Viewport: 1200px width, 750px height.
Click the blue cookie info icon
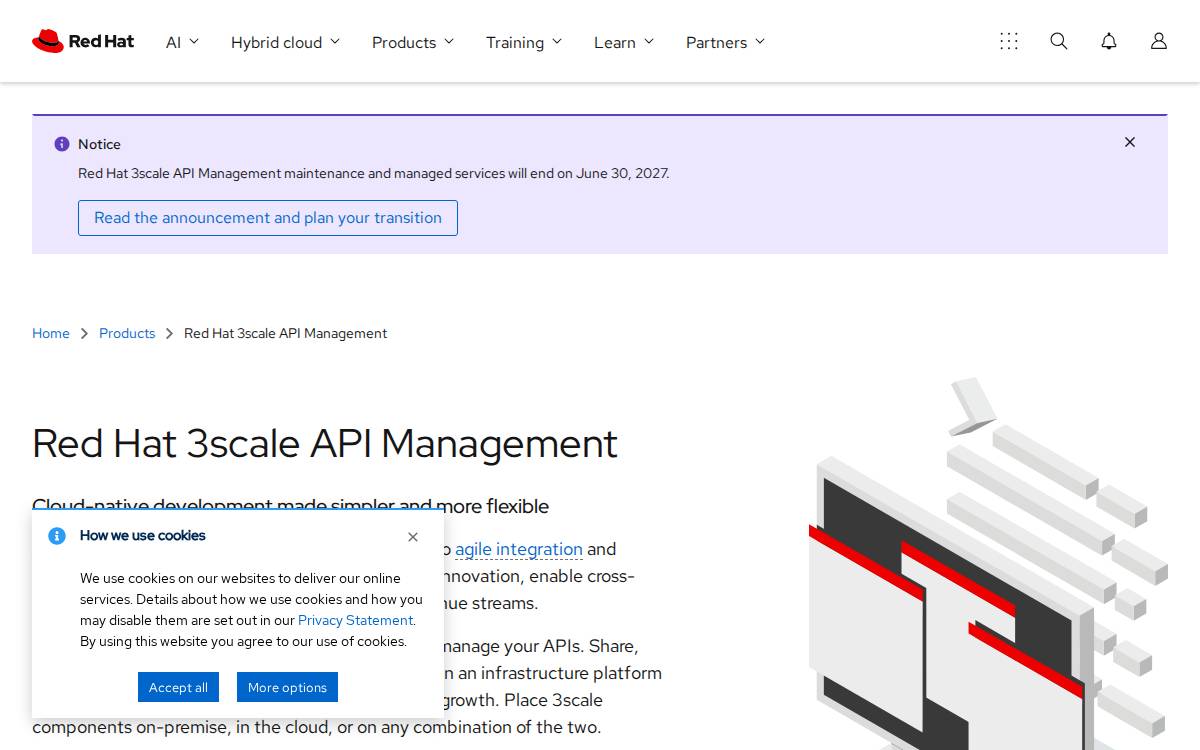(57, 536)
